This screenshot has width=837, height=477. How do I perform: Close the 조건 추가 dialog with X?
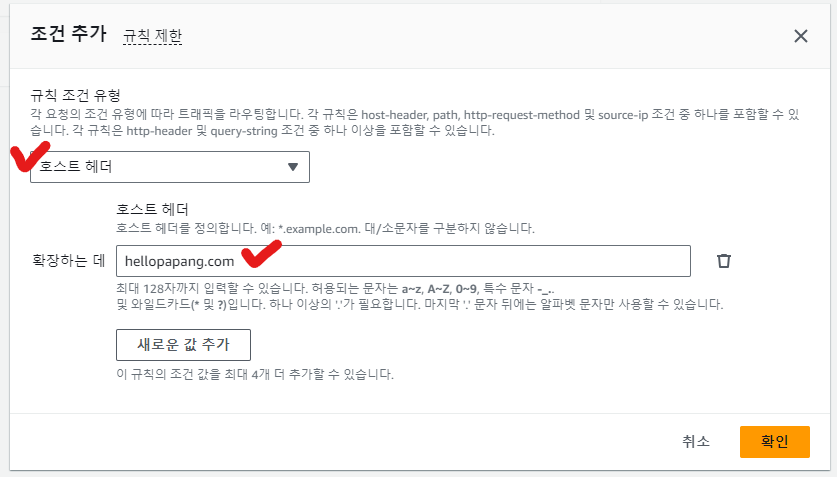point(800,36)
